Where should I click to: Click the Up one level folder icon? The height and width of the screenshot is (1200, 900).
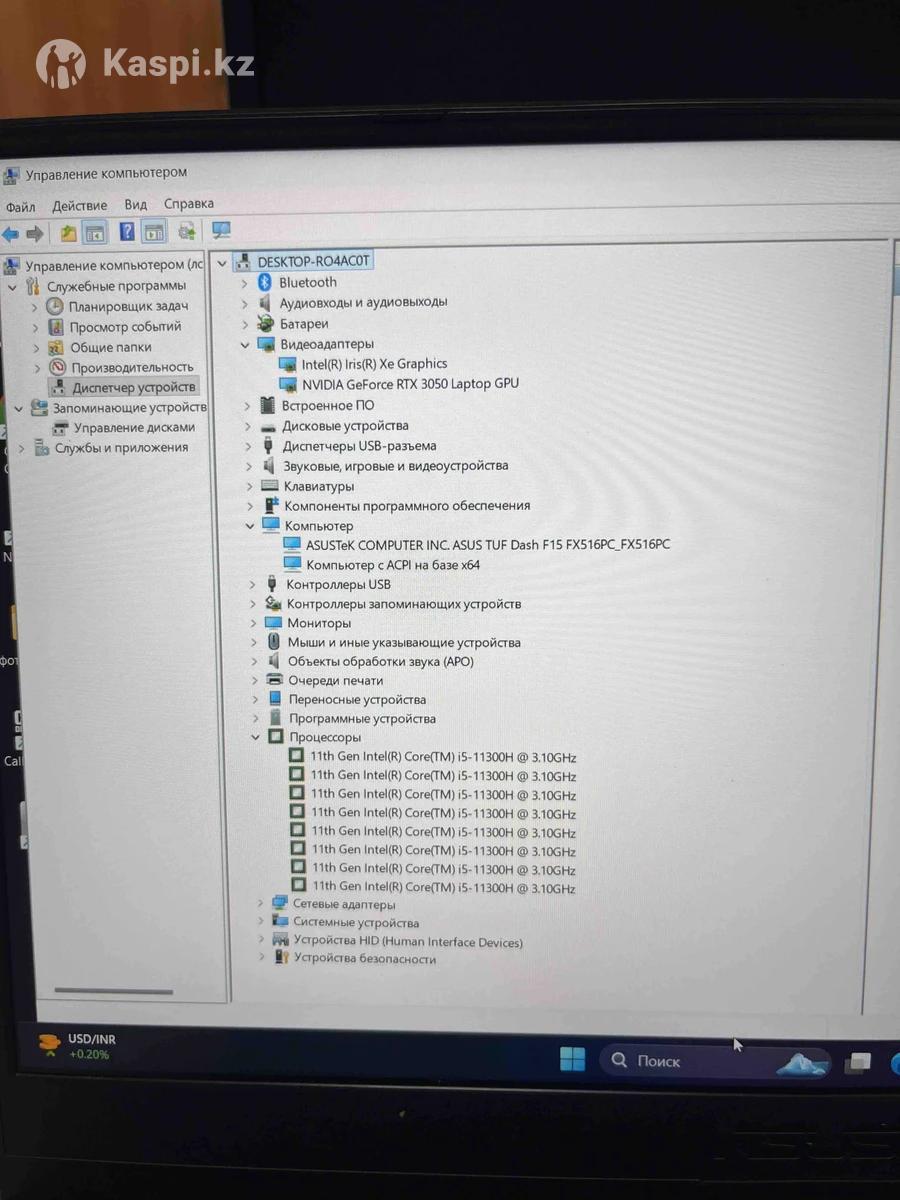click(x=68, y=233)
